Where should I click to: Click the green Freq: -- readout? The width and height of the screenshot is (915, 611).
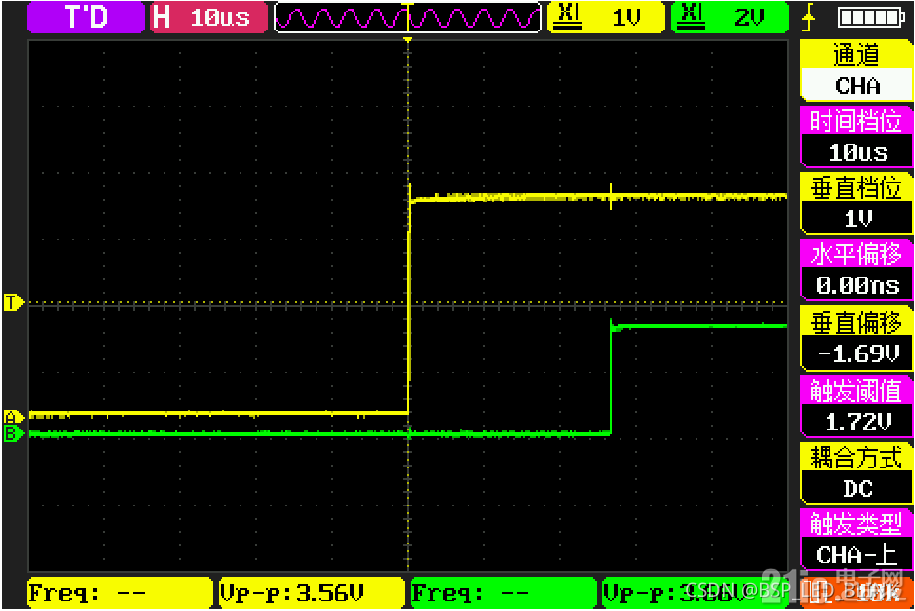(x=504, y=593)
